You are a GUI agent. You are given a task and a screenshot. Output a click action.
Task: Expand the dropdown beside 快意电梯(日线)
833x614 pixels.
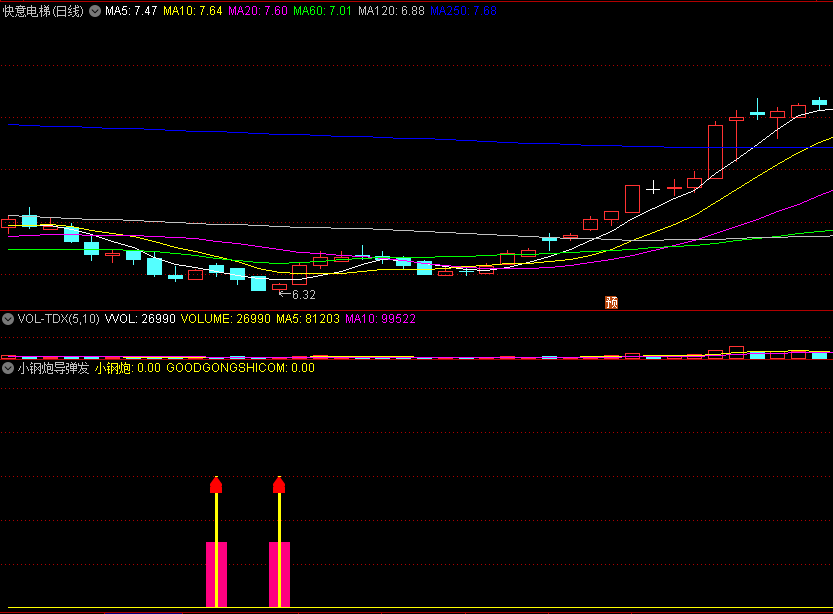tap(95, 11)
